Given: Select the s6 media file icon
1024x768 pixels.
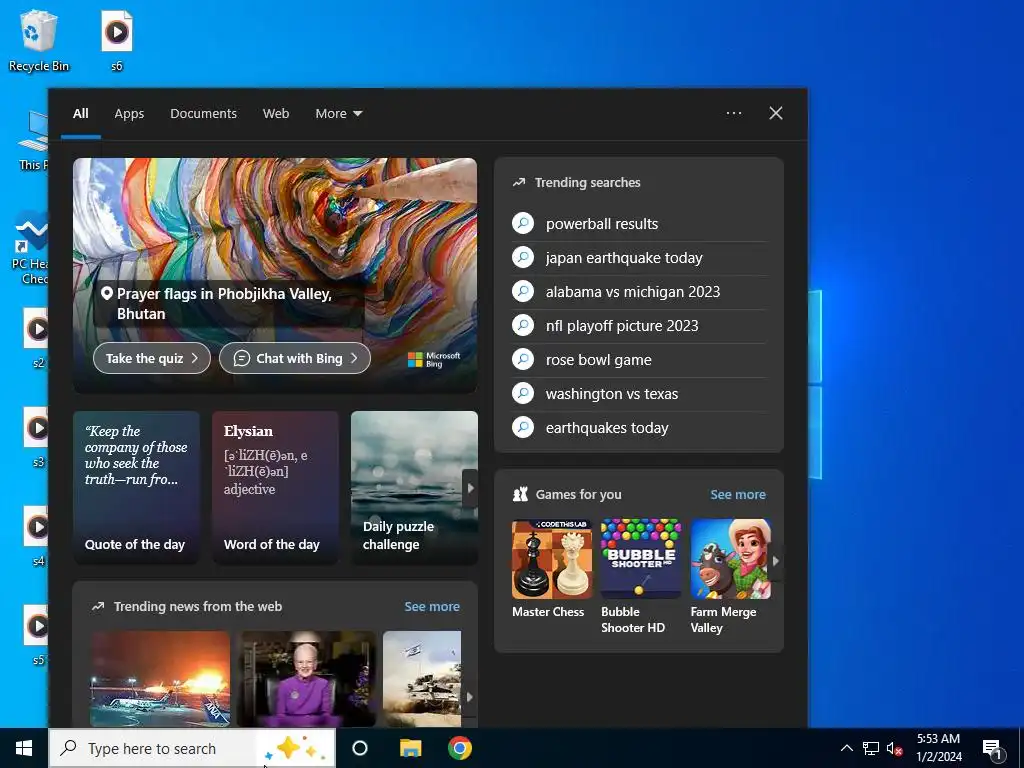Looking at the screenshot, I should pos(117,40).
